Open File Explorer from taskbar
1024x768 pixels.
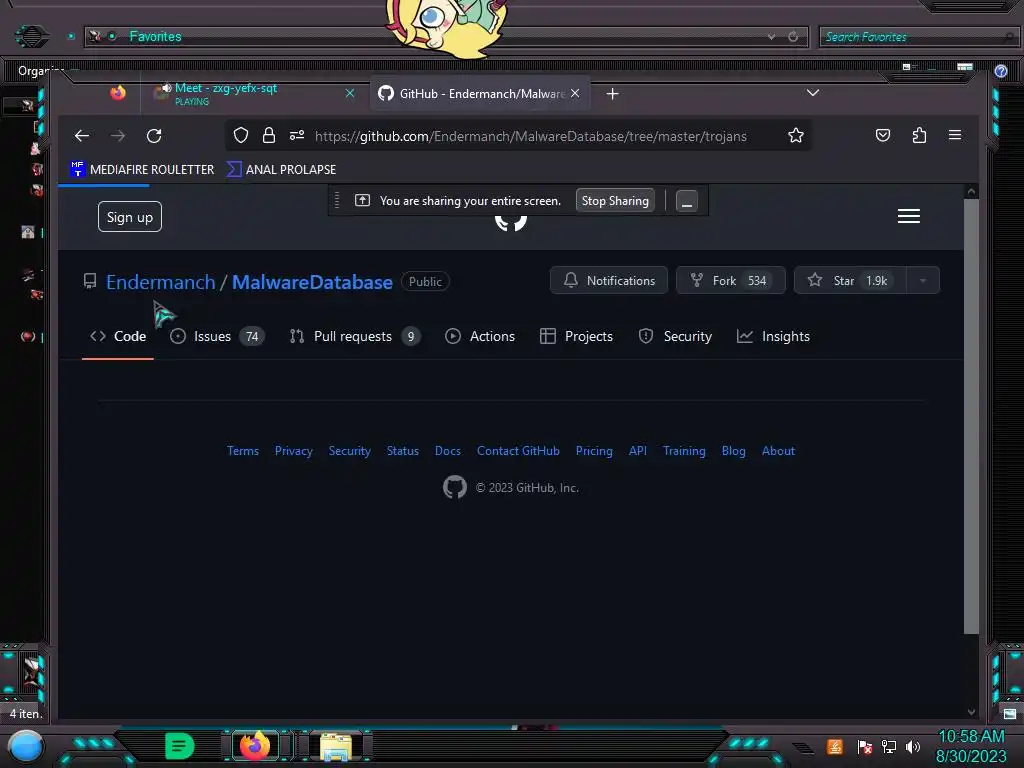coord(336,746)
